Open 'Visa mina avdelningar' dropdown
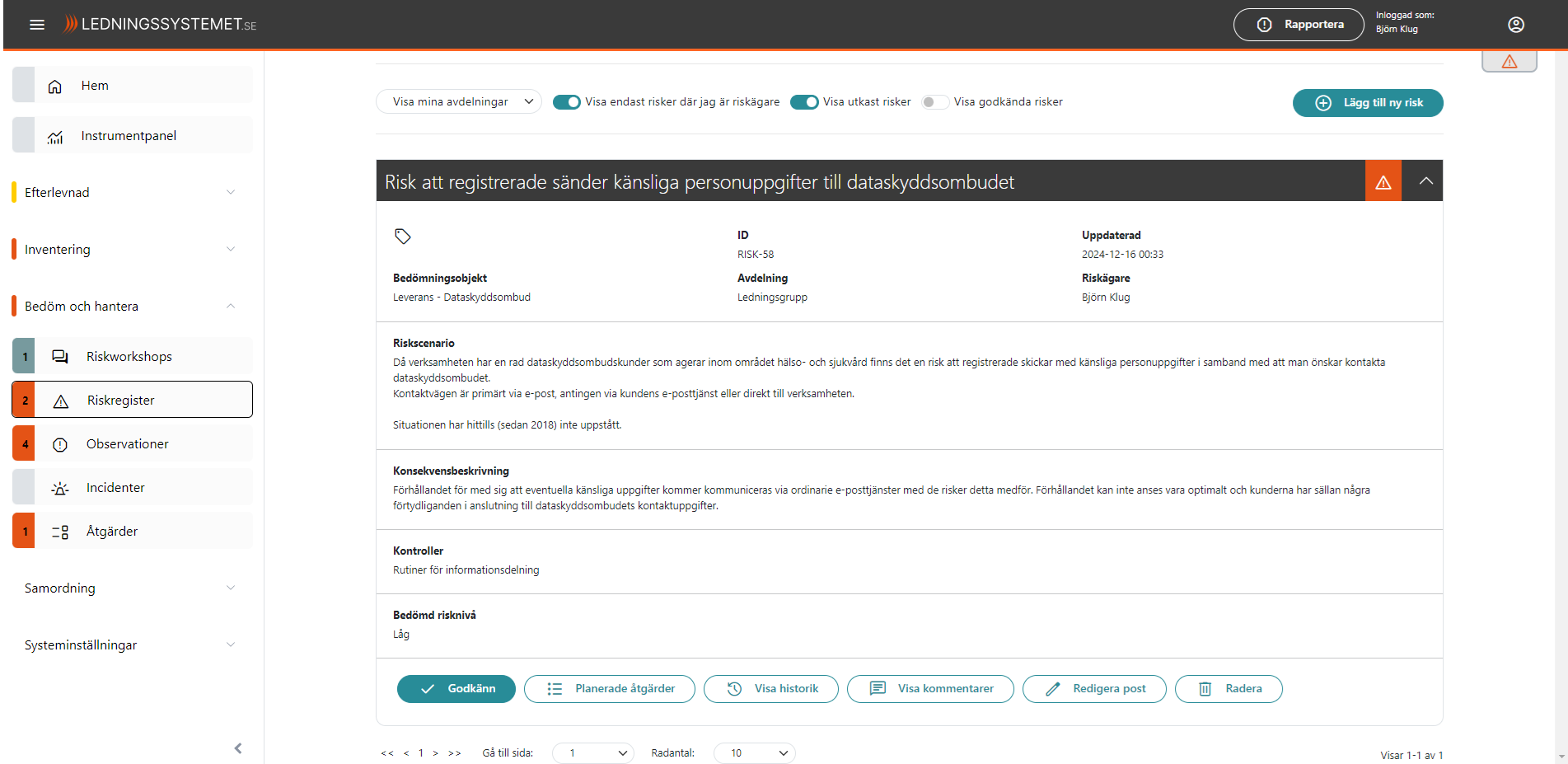1568x764 pixels. (458, 102)
